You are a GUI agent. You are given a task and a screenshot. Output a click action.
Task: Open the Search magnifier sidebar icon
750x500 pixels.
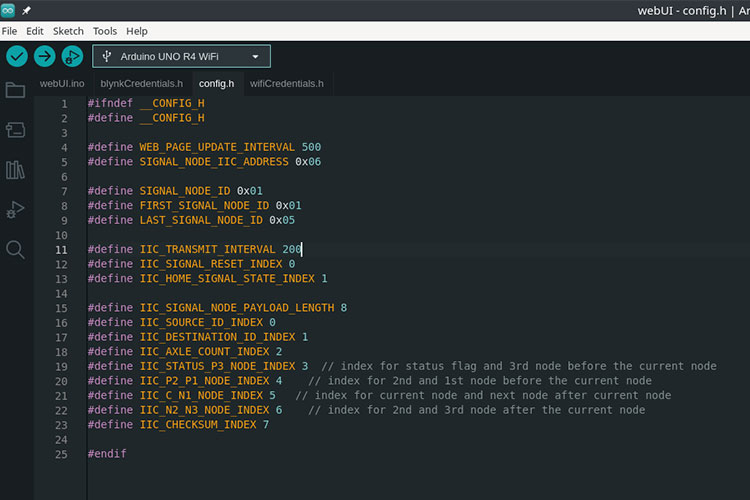(x=15, y=250)
